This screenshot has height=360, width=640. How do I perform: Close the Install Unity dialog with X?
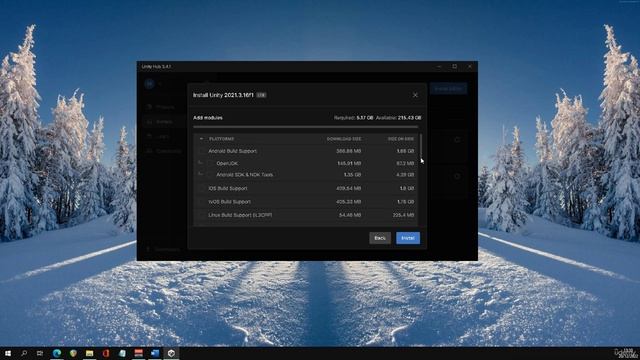point(415,95)
